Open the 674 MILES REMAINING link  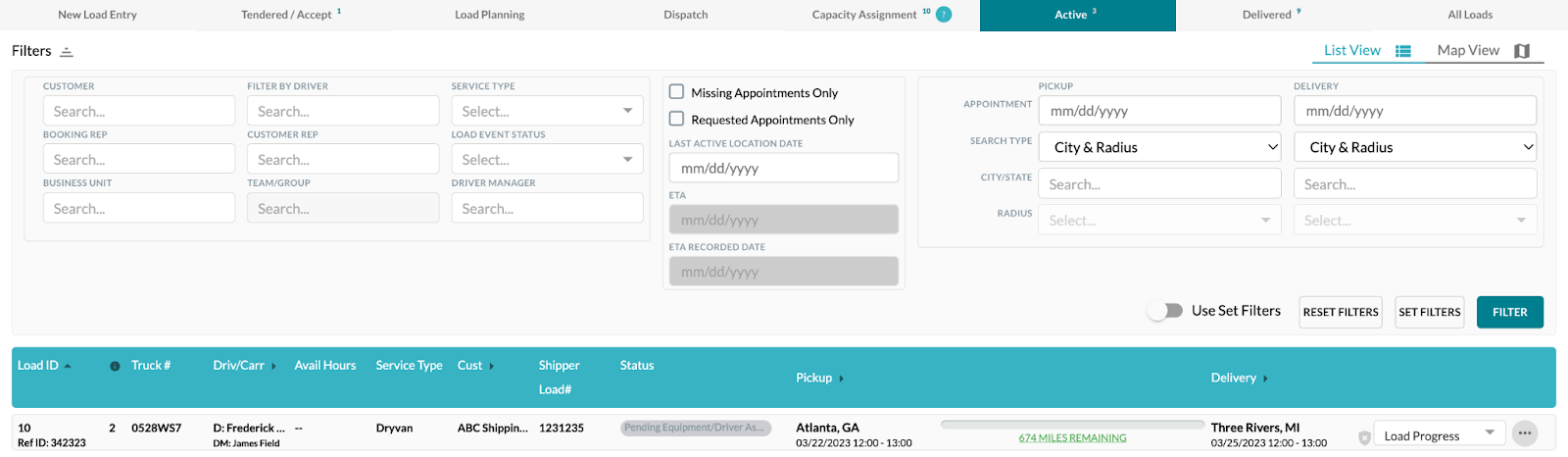[x=1072, y=438]
